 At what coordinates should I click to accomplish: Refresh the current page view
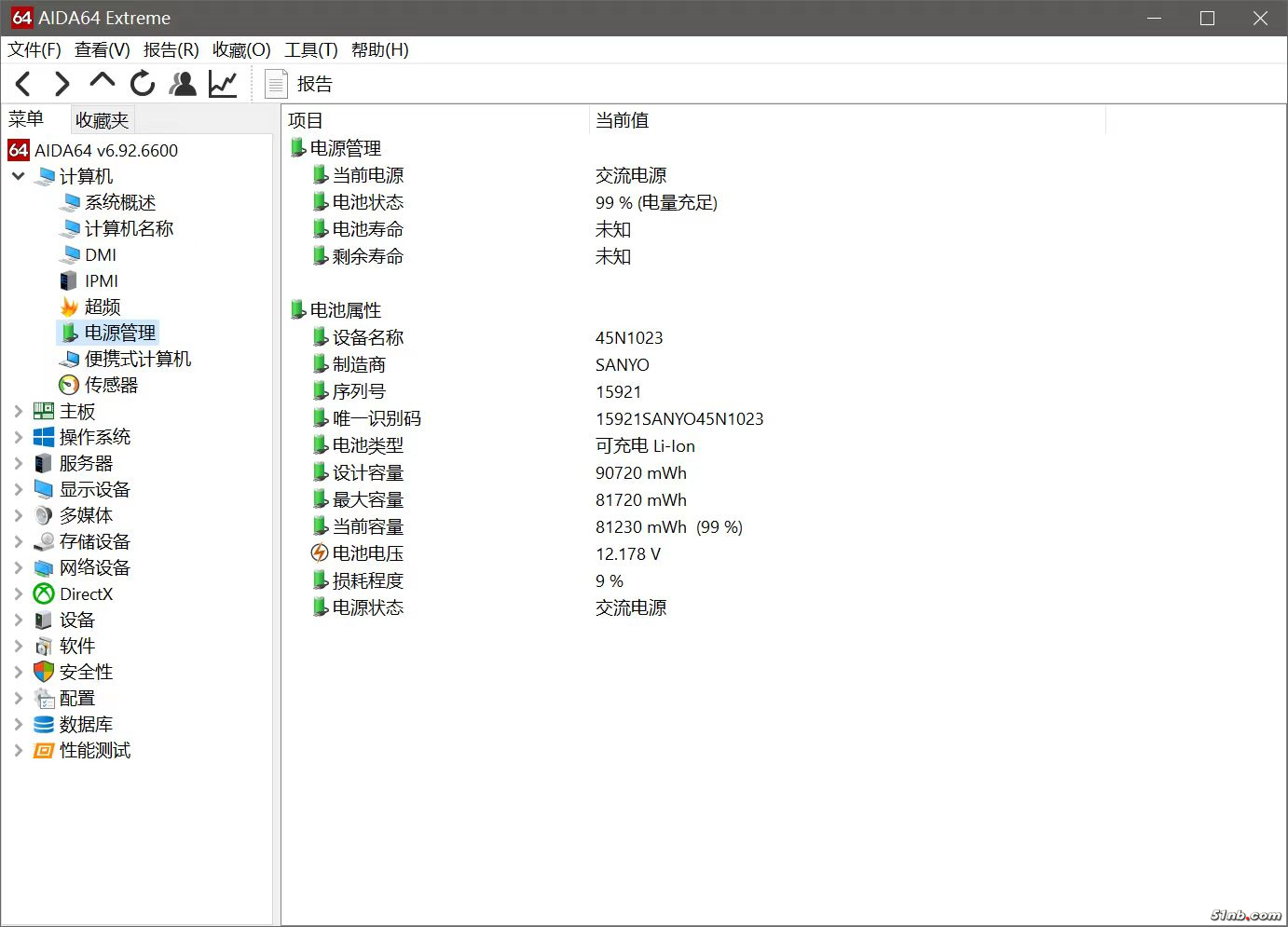143,84
